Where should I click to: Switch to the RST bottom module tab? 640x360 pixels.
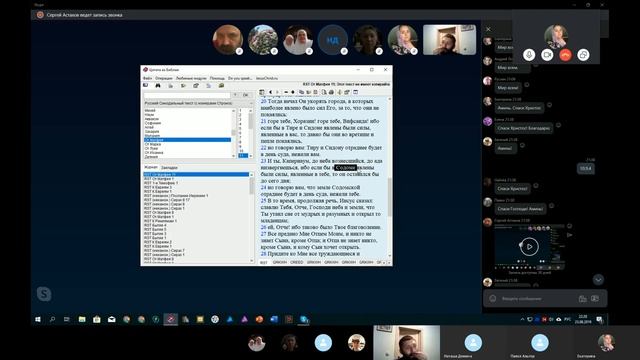pos(264,262)
